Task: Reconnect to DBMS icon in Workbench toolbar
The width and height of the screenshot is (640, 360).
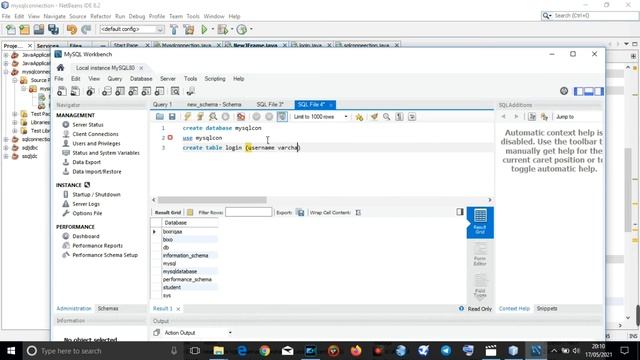Action: point(190,91)
